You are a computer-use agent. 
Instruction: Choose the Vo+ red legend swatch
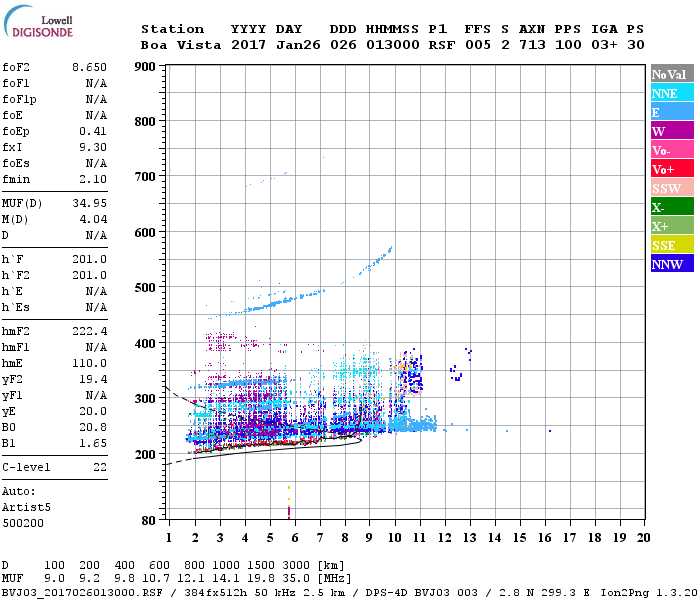click(x=669, y=169)
